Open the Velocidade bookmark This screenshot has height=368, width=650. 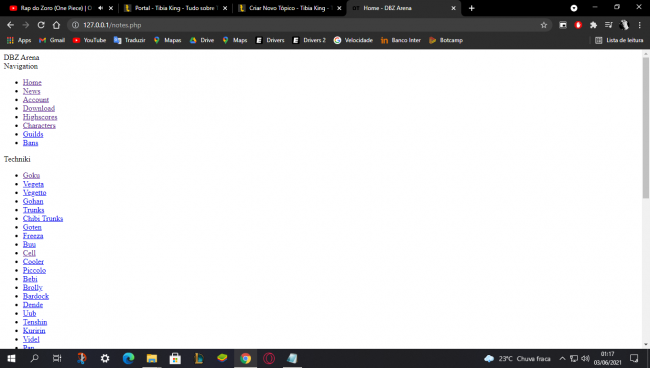[x=353, y=40]
